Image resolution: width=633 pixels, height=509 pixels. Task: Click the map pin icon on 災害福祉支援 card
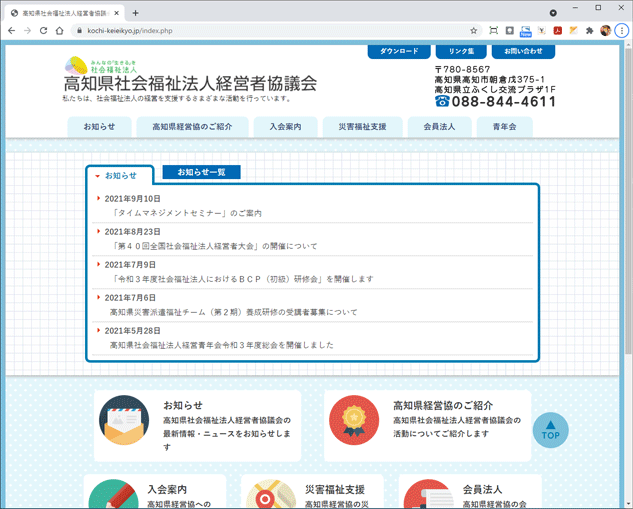click(271, 494)
